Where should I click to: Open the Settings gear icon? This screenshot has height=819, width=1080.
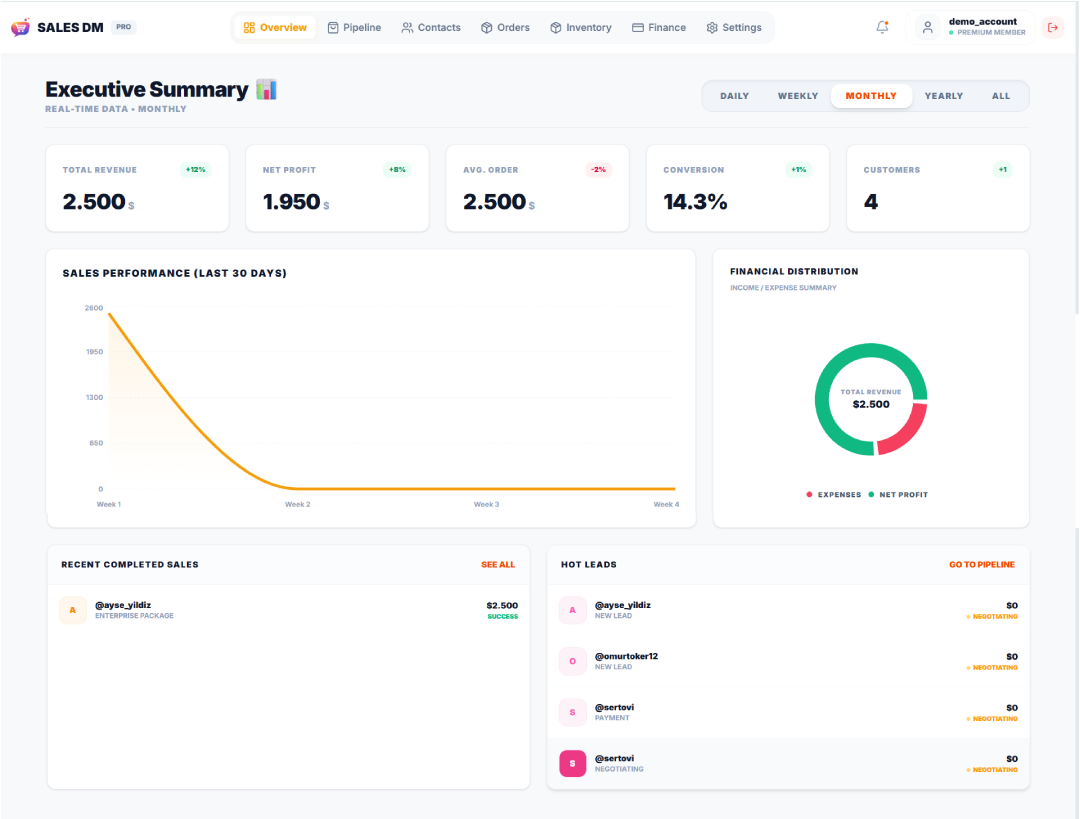click(x=713, y=27)
